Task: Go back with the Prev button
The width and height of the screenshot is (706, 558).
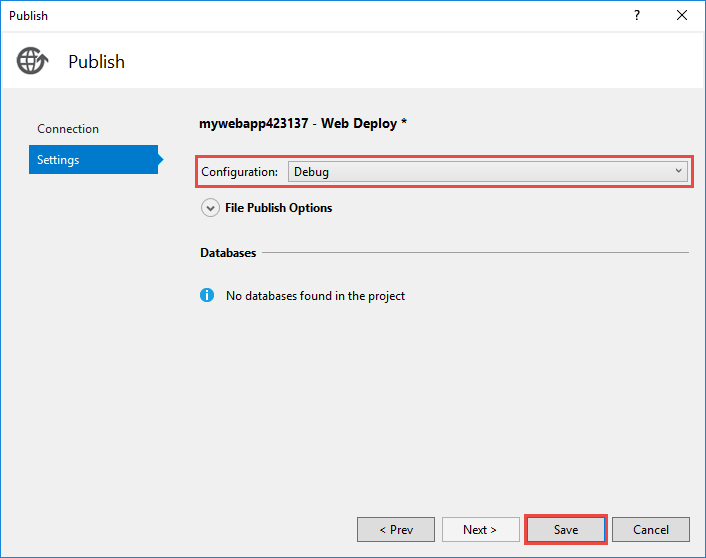Action: [396, 530]
